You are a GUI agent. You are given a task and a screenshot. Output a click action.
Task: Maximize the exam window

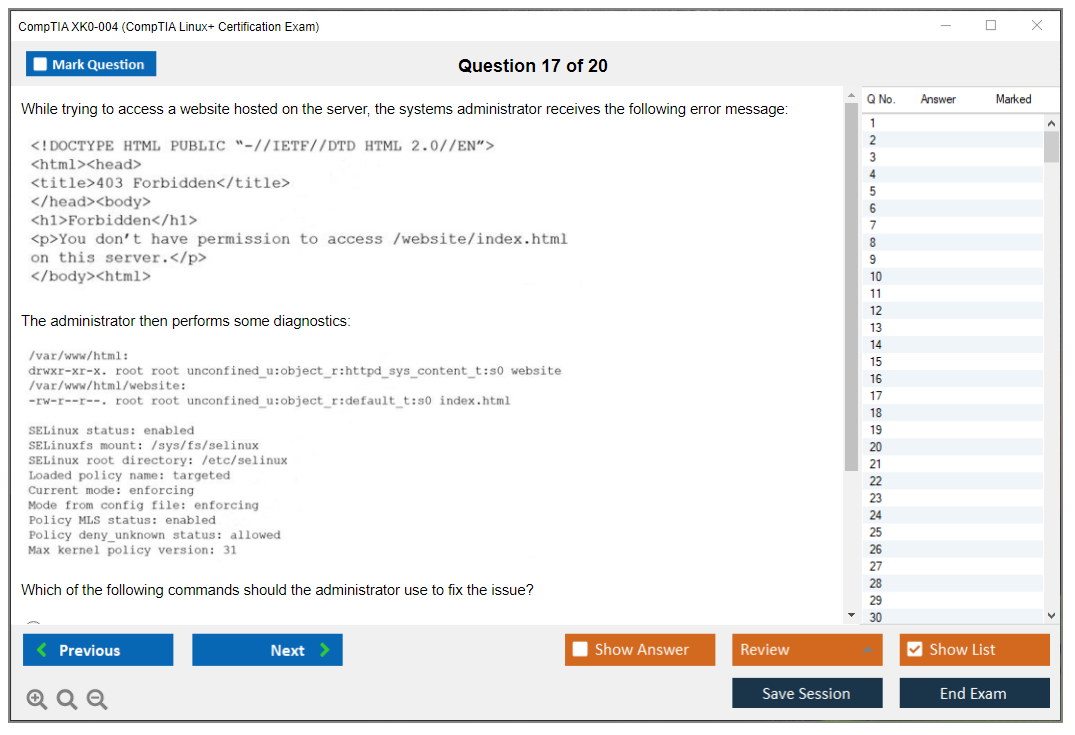click(991, 26)
